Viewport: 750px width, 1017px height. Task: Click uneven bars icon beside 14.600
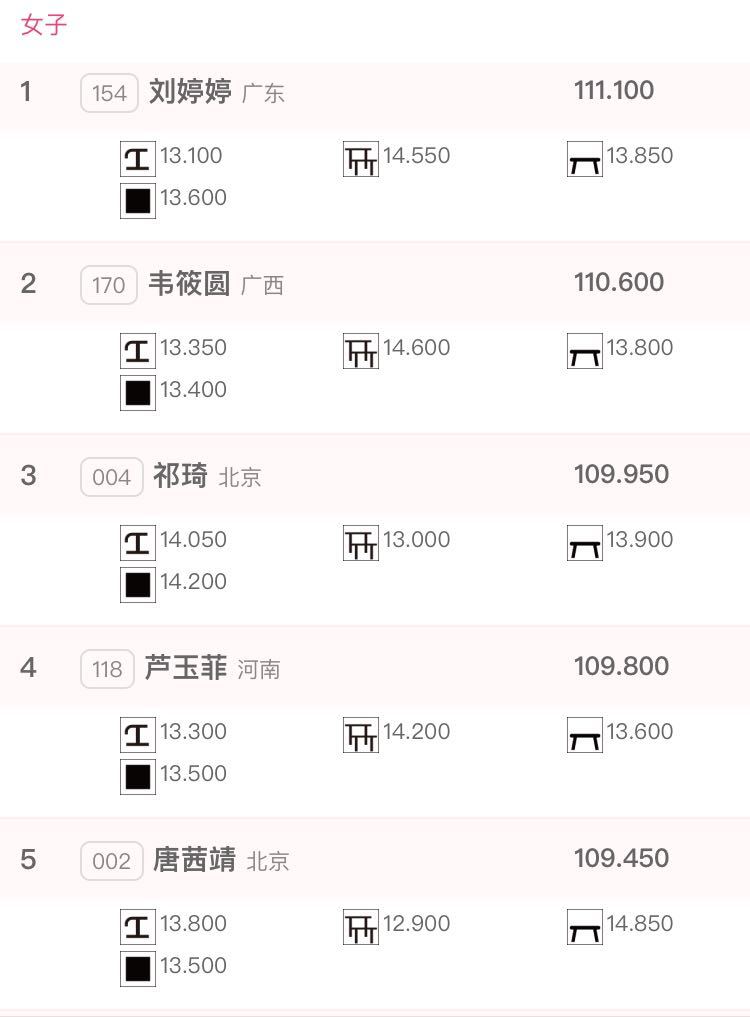pyautogui.click(x=361, y=351)
